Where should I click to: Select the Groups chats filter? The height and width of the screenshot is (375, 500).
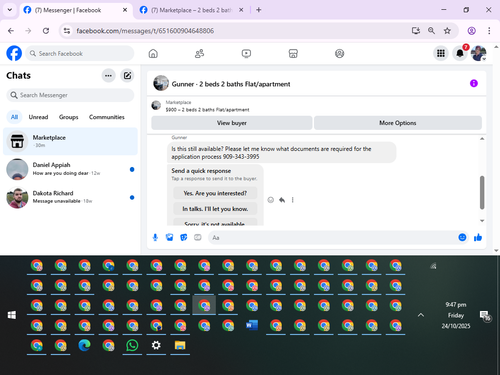pos(68,117)
